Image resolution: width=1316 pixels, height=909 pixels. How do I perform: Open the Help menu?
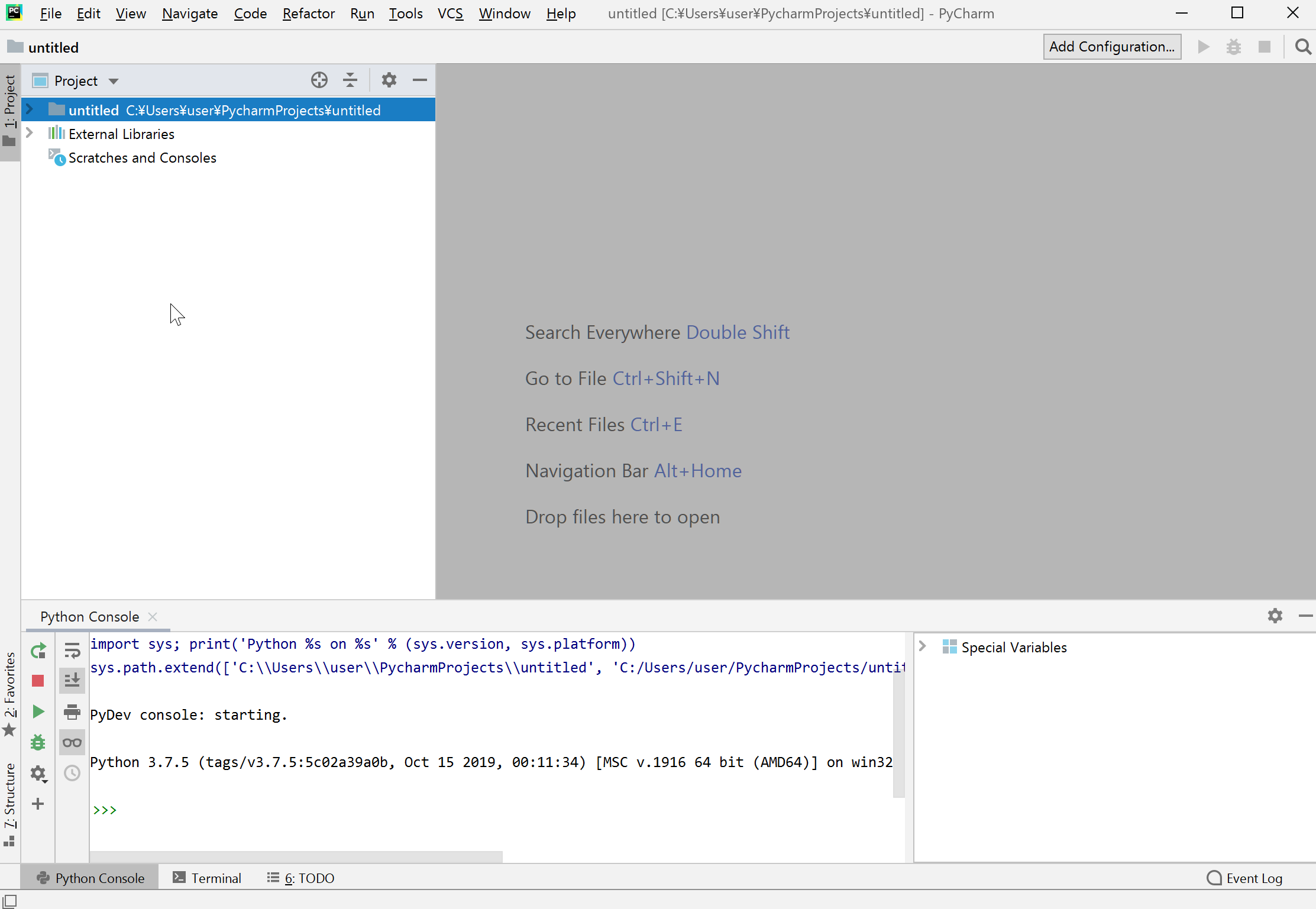click(561, 13)
